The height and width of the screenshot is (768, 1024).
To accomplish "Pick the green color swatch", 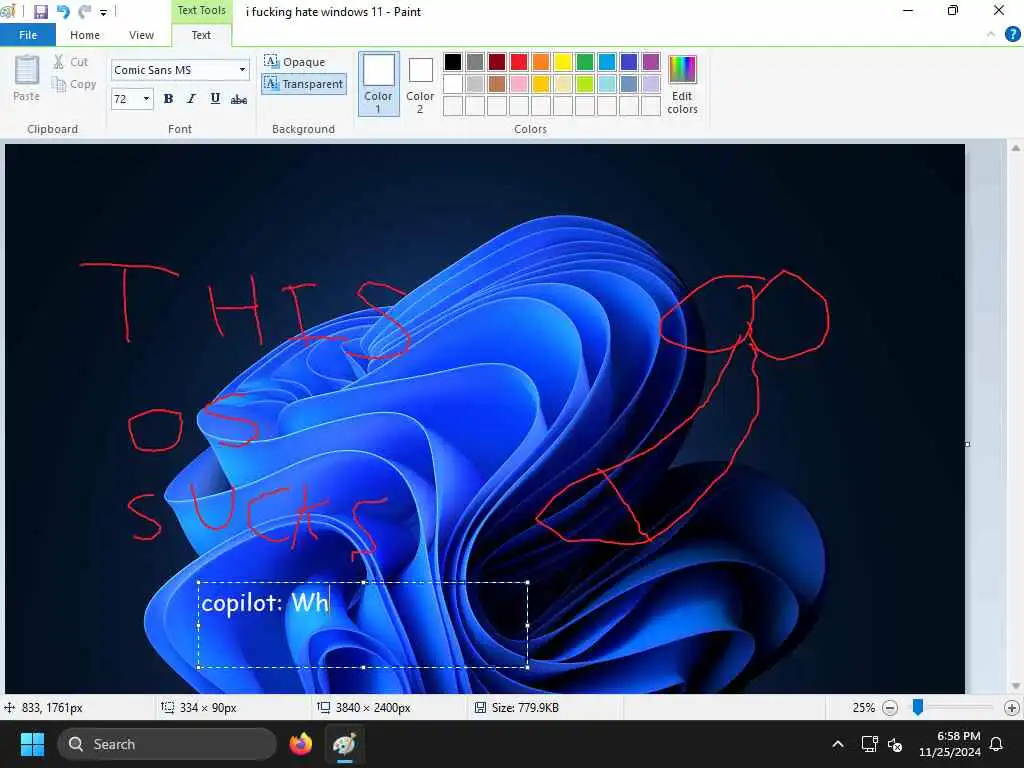I will [585, 62].
